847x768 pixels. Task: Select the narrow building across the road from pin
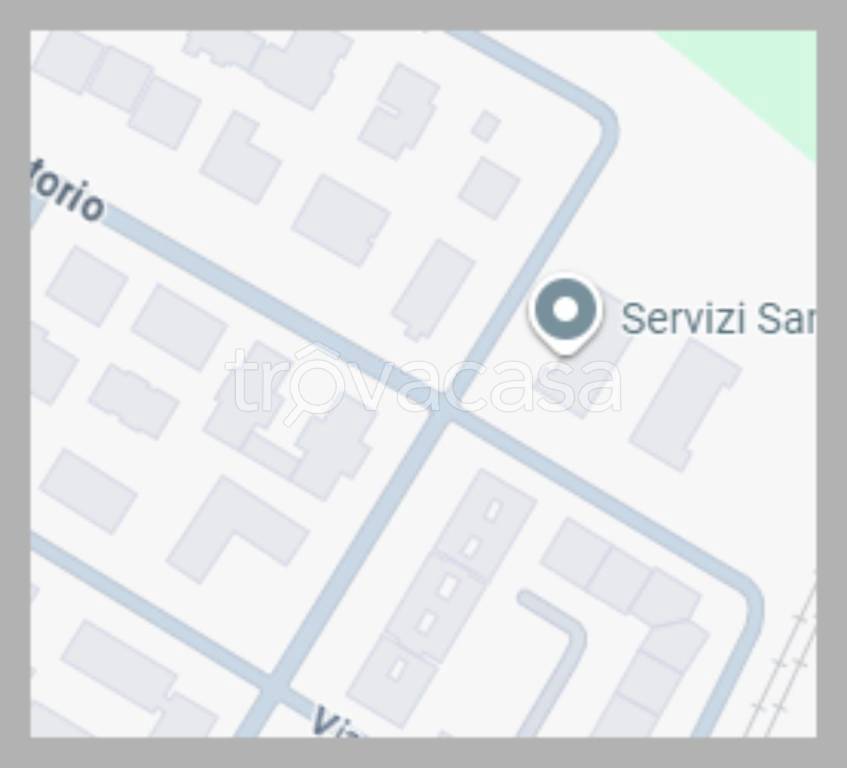(x=433, y=291)
